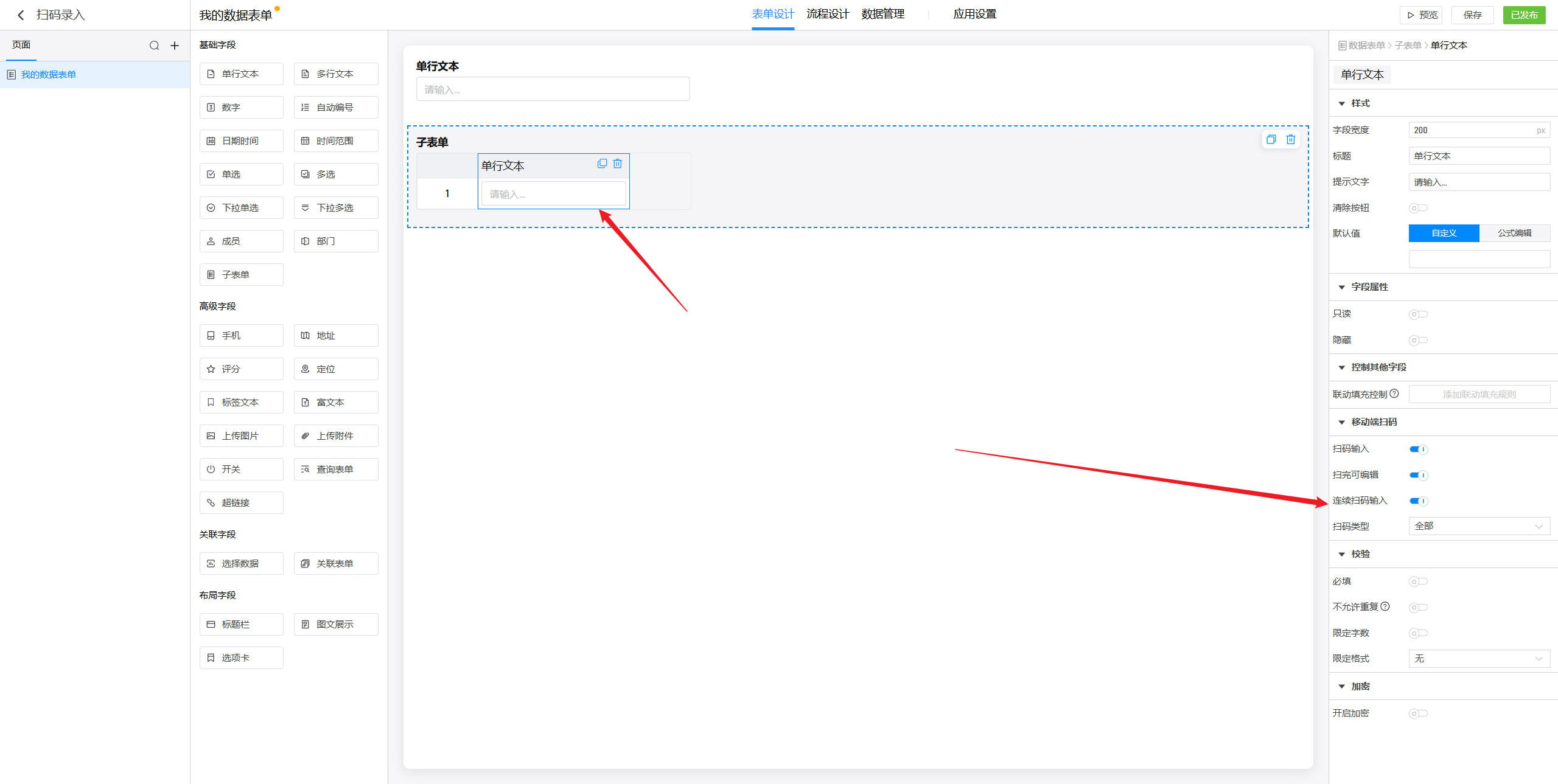Delete the 单行文本 column in subform
Viewport: 1558px width, 784px height.
tap(618, 164)
